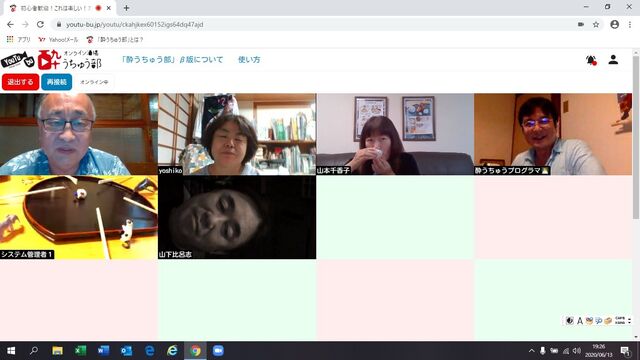Select 山下比呂志 video tile
The image size is (640, 360).
tap(237, 218)
